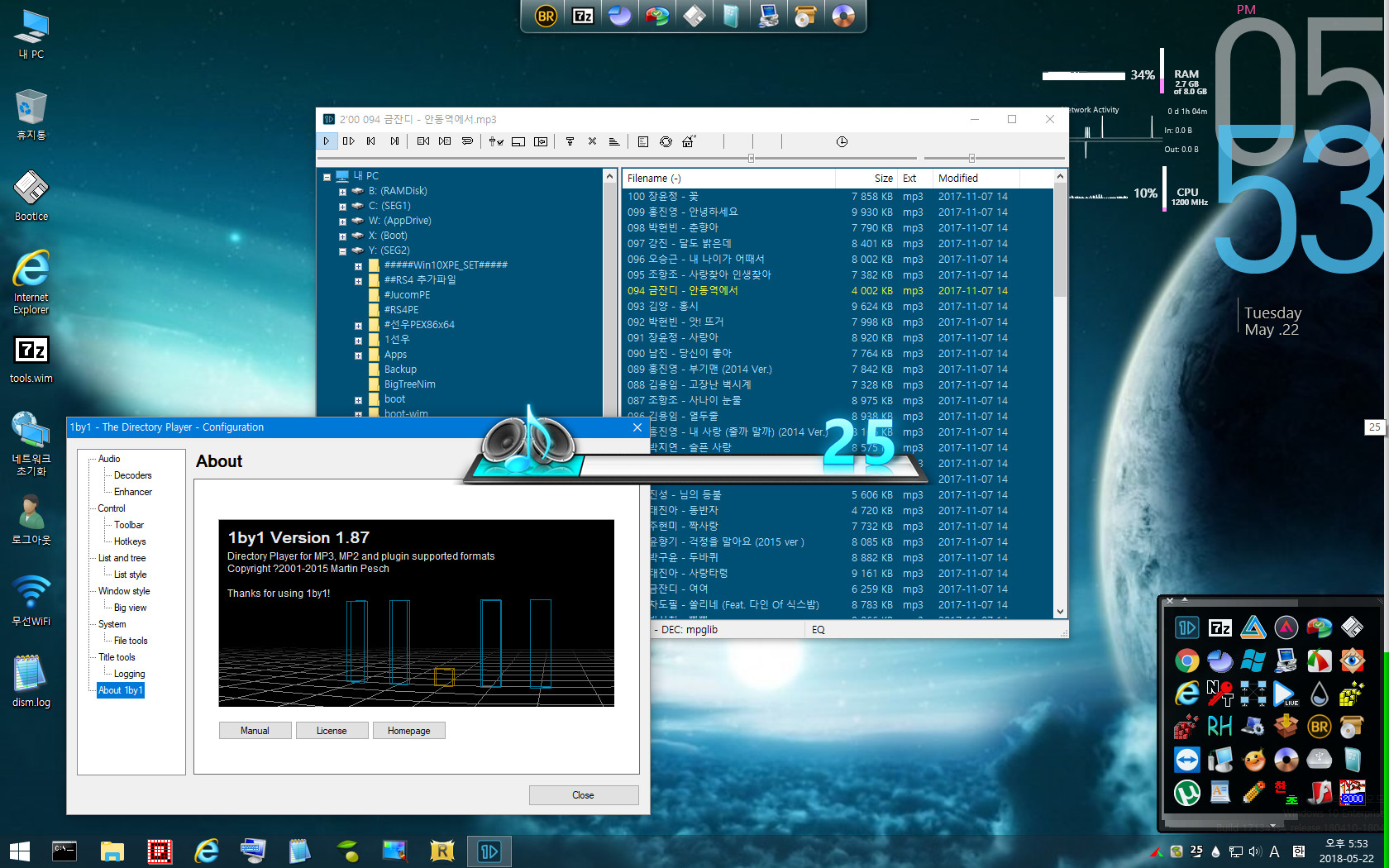Viewport: 1389px width, 868px height.
Task: Launch uTorrent from launcher panel
Action: point(1186,793)
